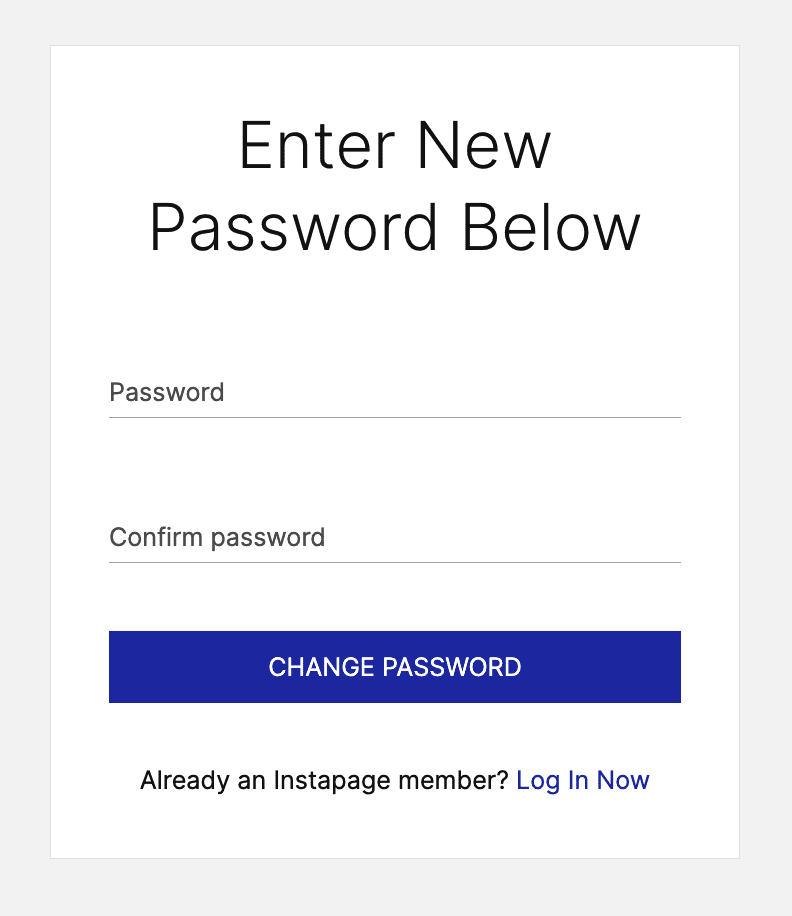Screen dimensions: 792x916
Task: Click the Password input field
Action: pyautogui.click(x=395, y=393)
